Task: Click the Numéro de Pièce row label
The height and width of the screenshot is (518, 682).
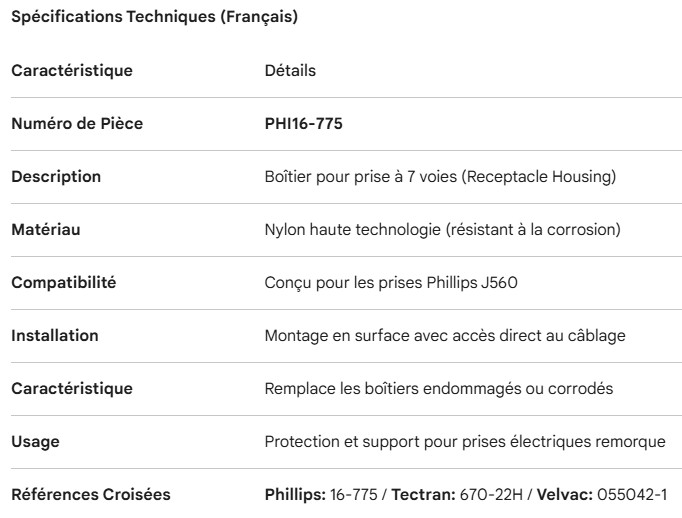Action: 77,124
